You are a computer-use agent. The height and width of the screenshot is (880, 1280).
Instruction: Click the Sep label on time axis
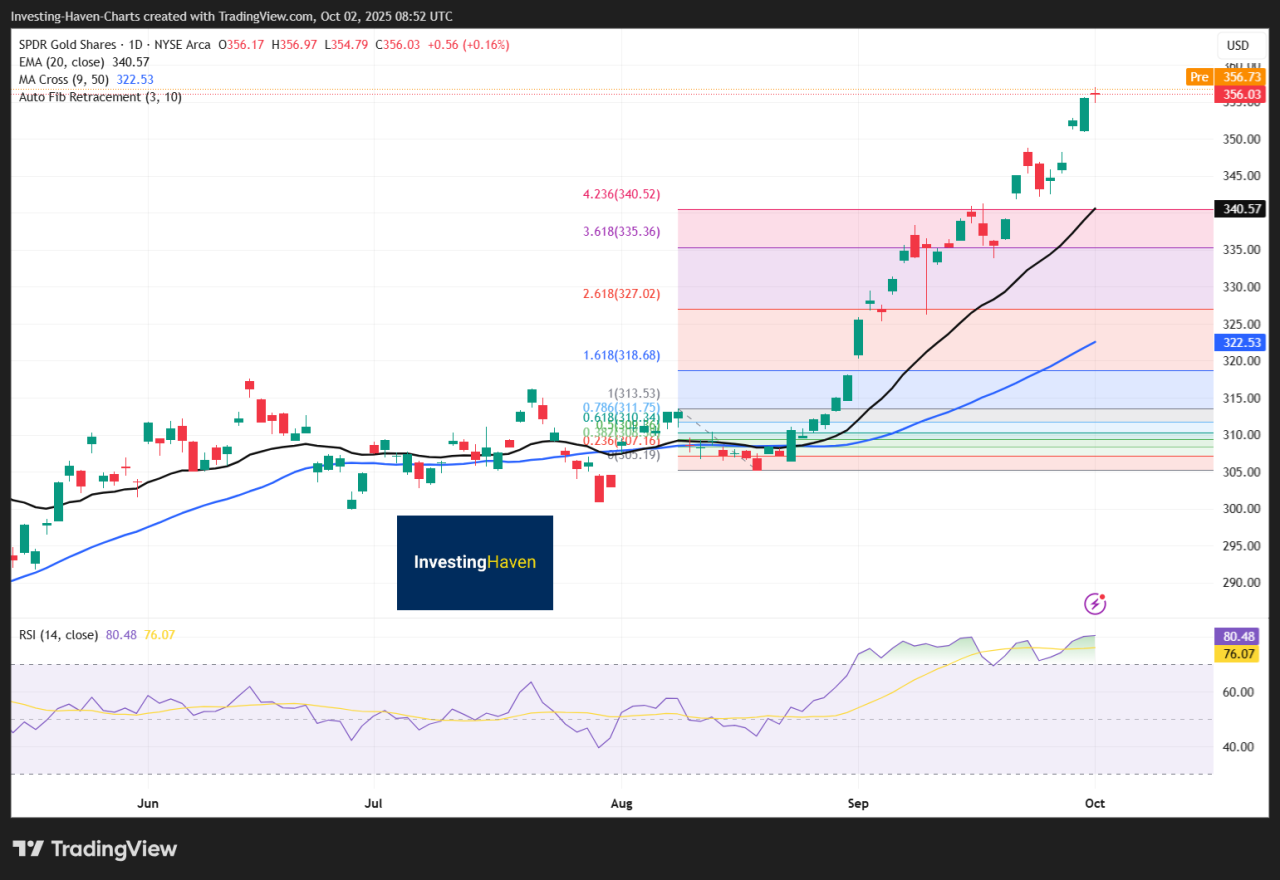point(858,803)
